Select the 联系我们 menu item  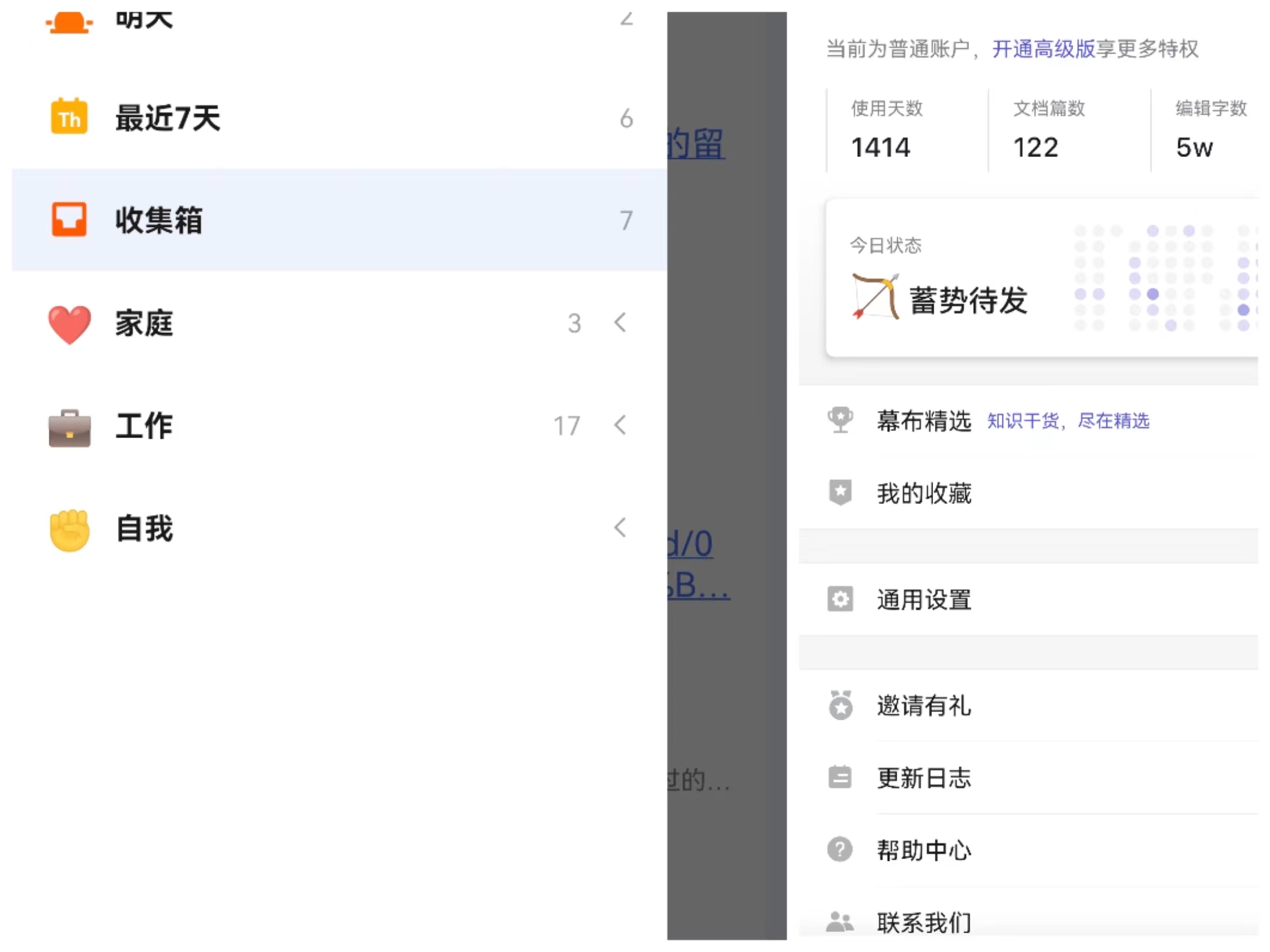pos(924,920)
